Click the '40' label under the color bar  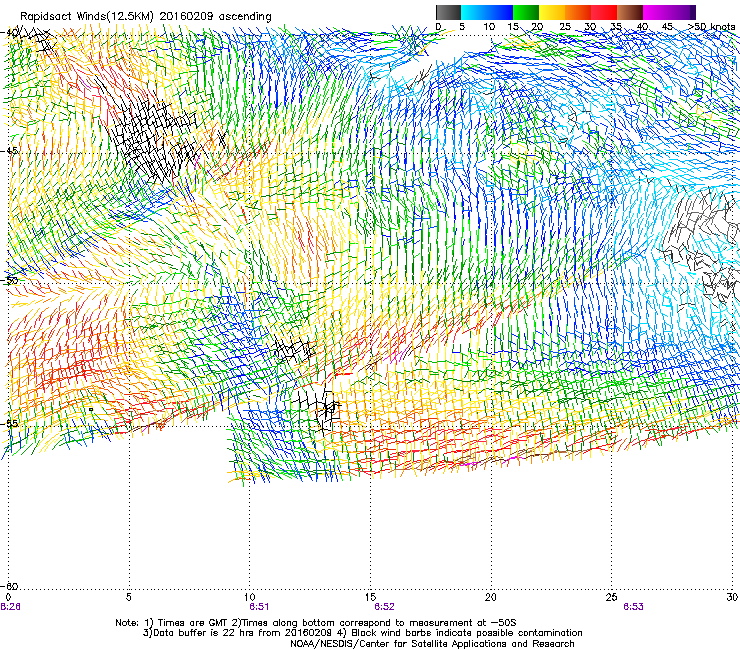(642, 26)
